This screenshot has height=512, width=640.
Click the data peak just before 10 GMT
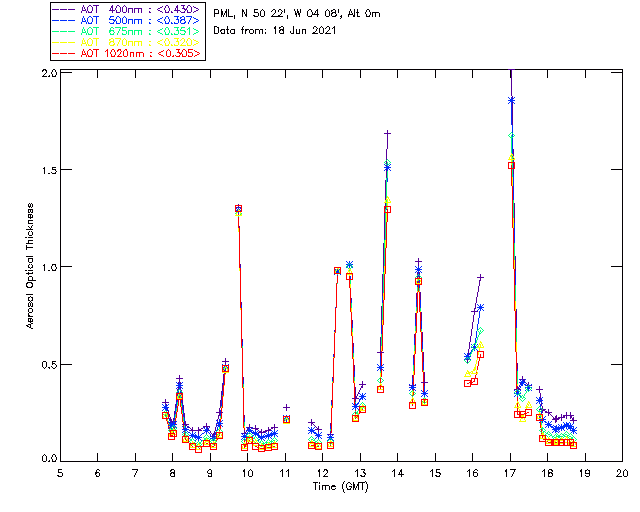click(238, 209)
